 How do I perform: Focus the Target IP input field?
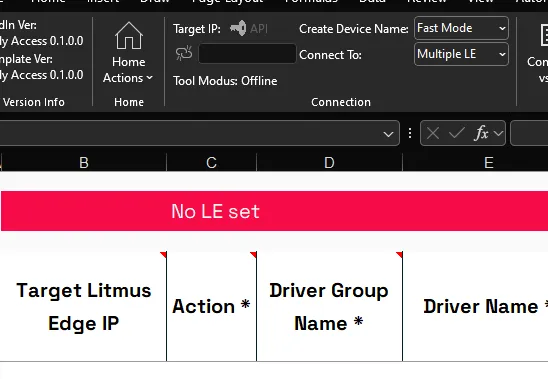click(x=247, y=53)
